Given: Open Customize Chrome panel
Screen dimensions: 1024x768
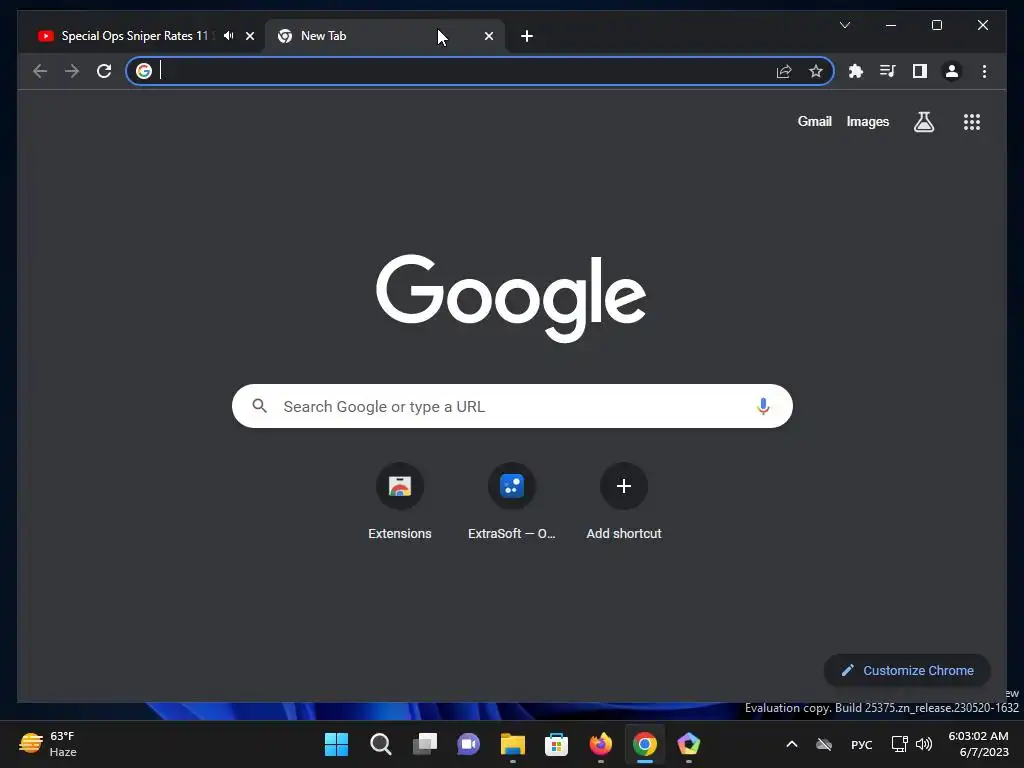Looking at the screenshot, I should (x=907, y=671).
